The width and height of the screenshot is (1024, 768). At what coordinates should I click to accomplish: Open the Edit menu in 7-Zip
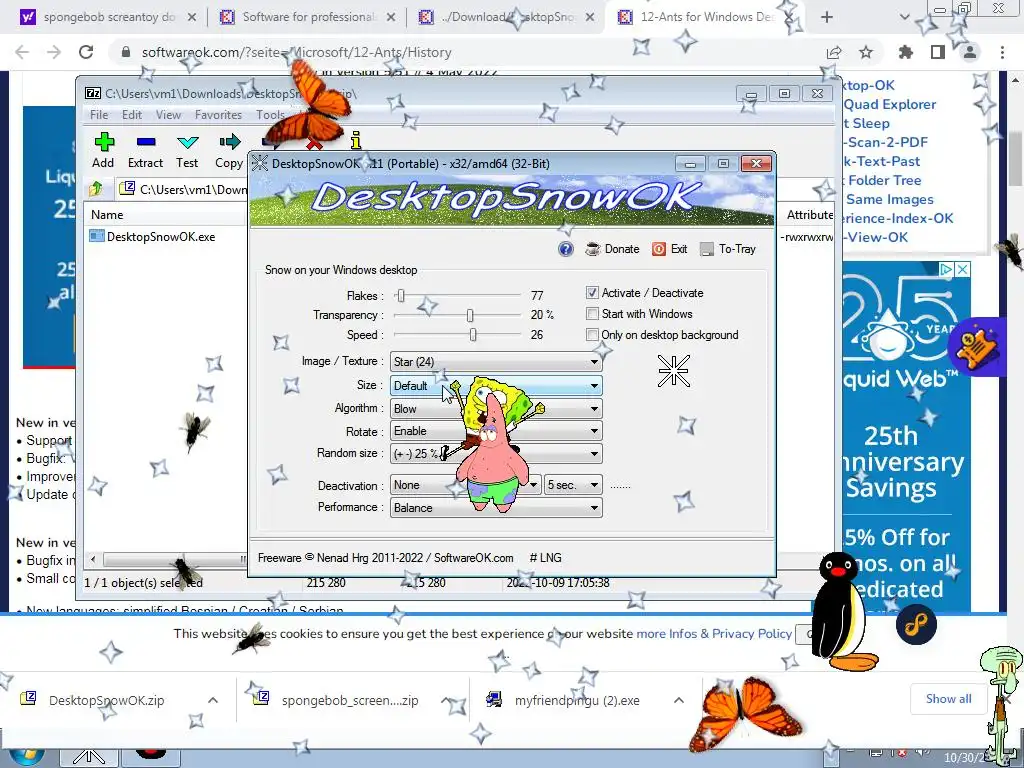click(131, 115)
